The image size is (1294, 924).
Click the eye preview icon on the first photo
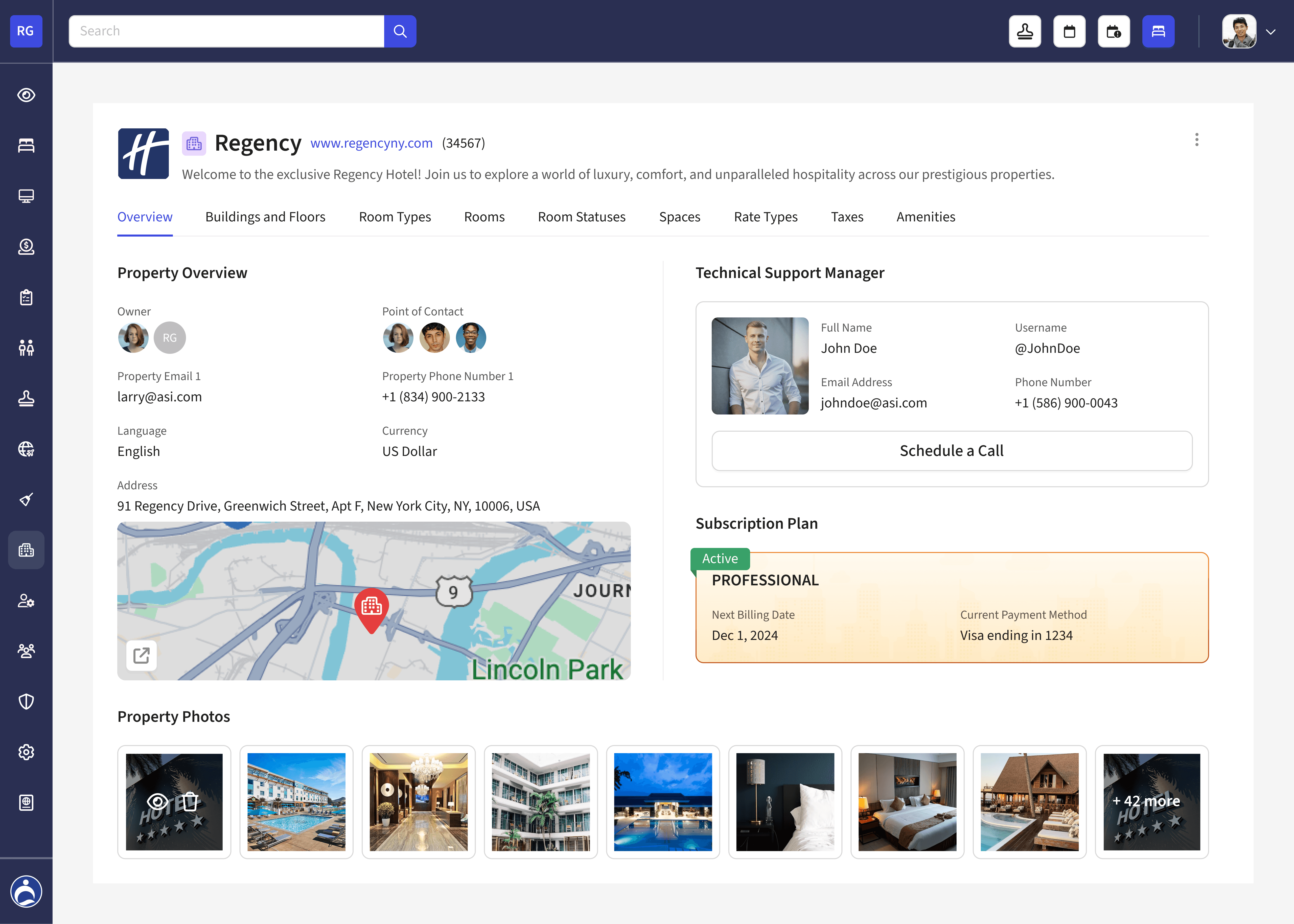(x=157, y=802)
